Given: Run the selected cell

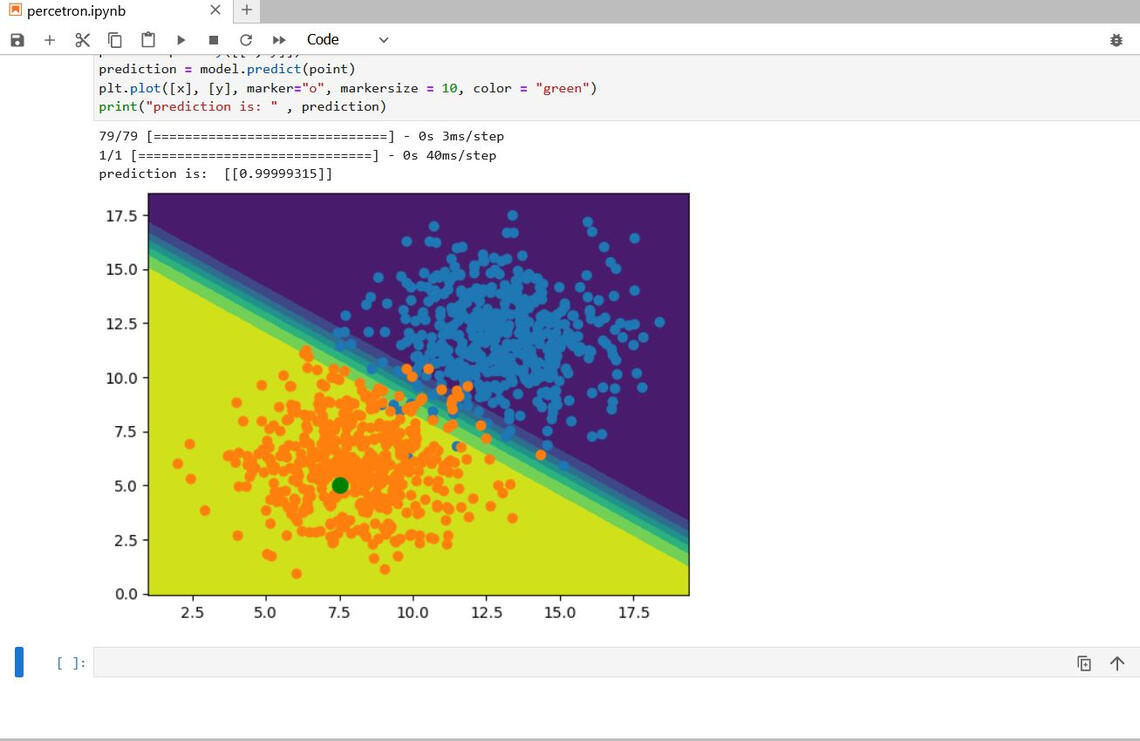Looking at the screenshot, I should click(180, 39).
